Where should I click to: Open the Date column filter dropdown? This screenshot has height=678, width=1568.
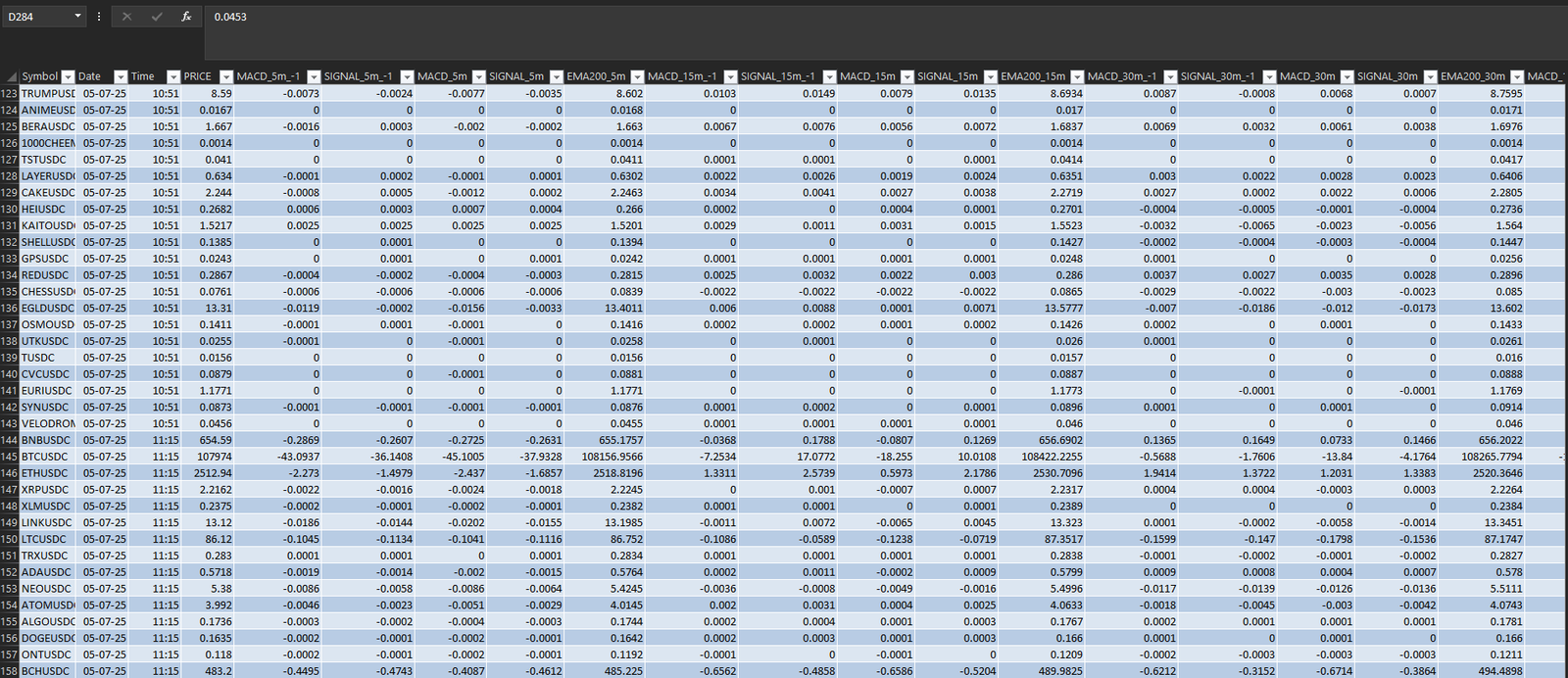point(121,76)
